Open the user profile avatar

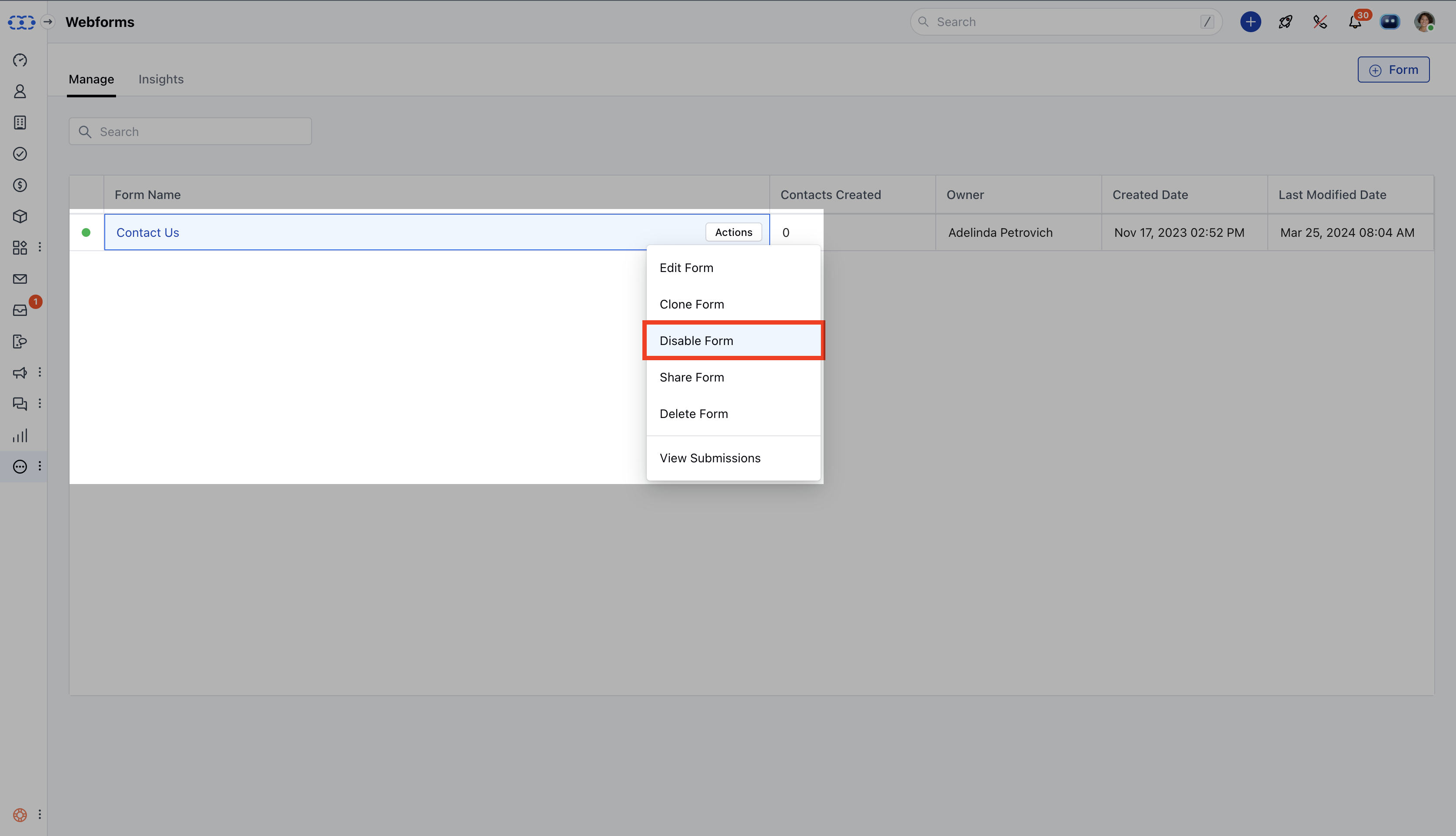[x=1424, y=22]
